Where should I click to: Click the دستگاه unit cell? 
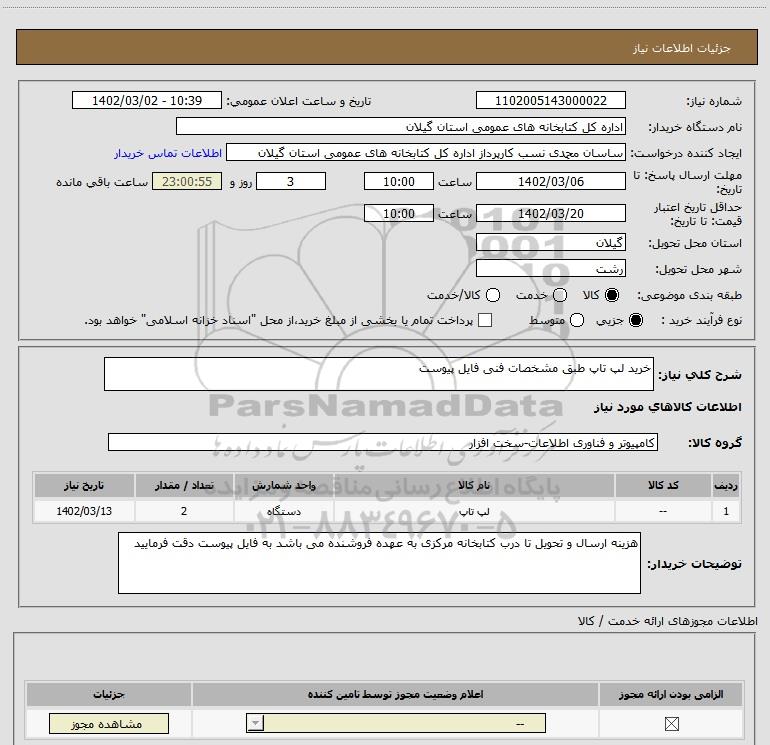284,511
